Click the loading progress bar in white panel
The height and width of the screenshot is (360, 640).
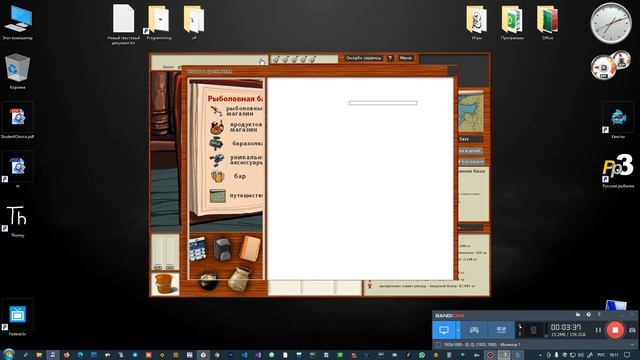point(383,103)
